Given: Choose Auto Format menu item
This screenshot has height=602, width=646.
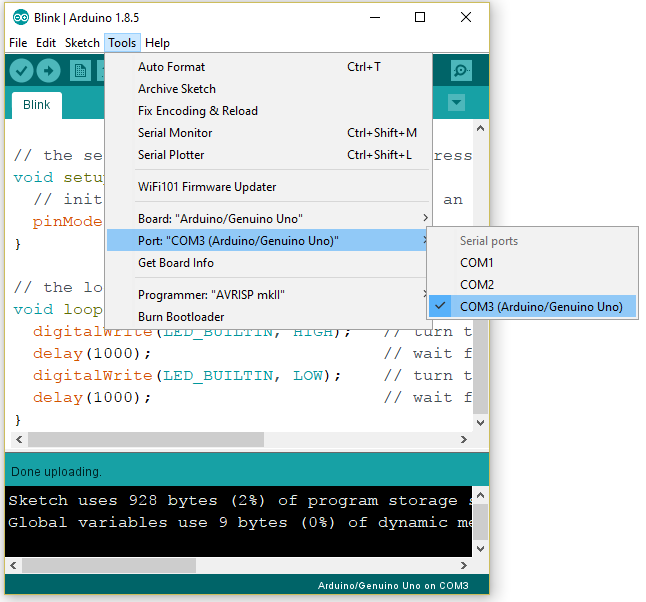Looking at the screenshot, I should pyautogui.click(x=269, y=67).
